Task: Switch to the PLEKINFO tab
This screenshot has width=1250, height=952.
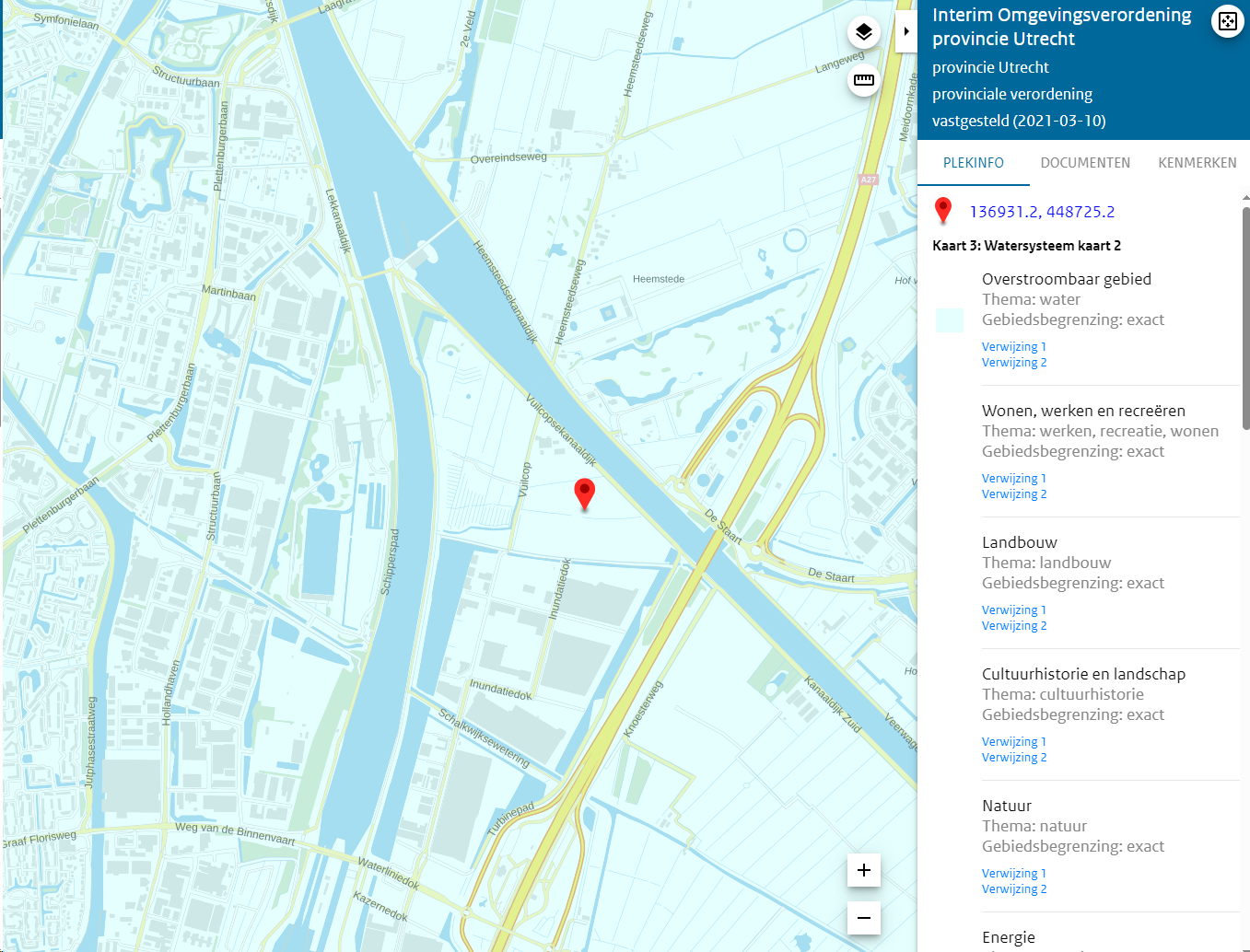Action: point(973,163)
